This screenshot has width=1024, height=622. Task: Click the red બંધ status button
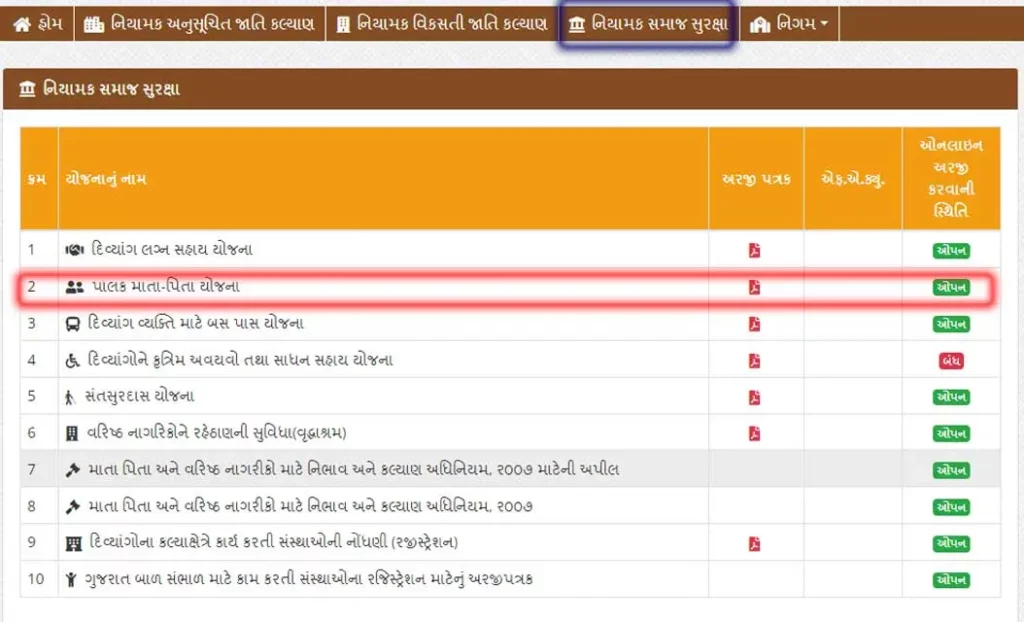[x=951, y=360]
